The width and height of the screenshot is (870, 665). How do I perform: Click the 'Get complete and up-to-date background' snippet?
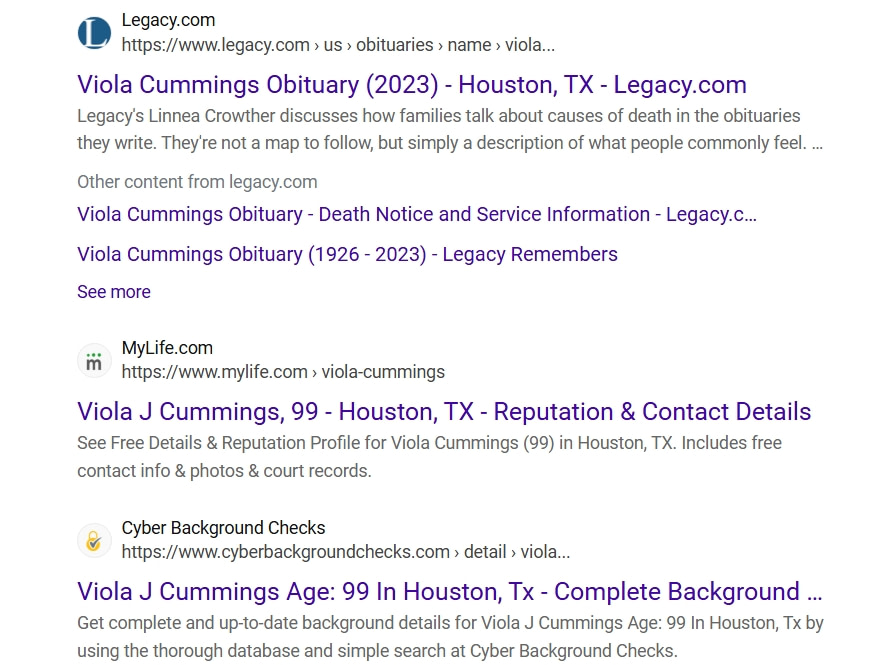(x=450, y=636)
